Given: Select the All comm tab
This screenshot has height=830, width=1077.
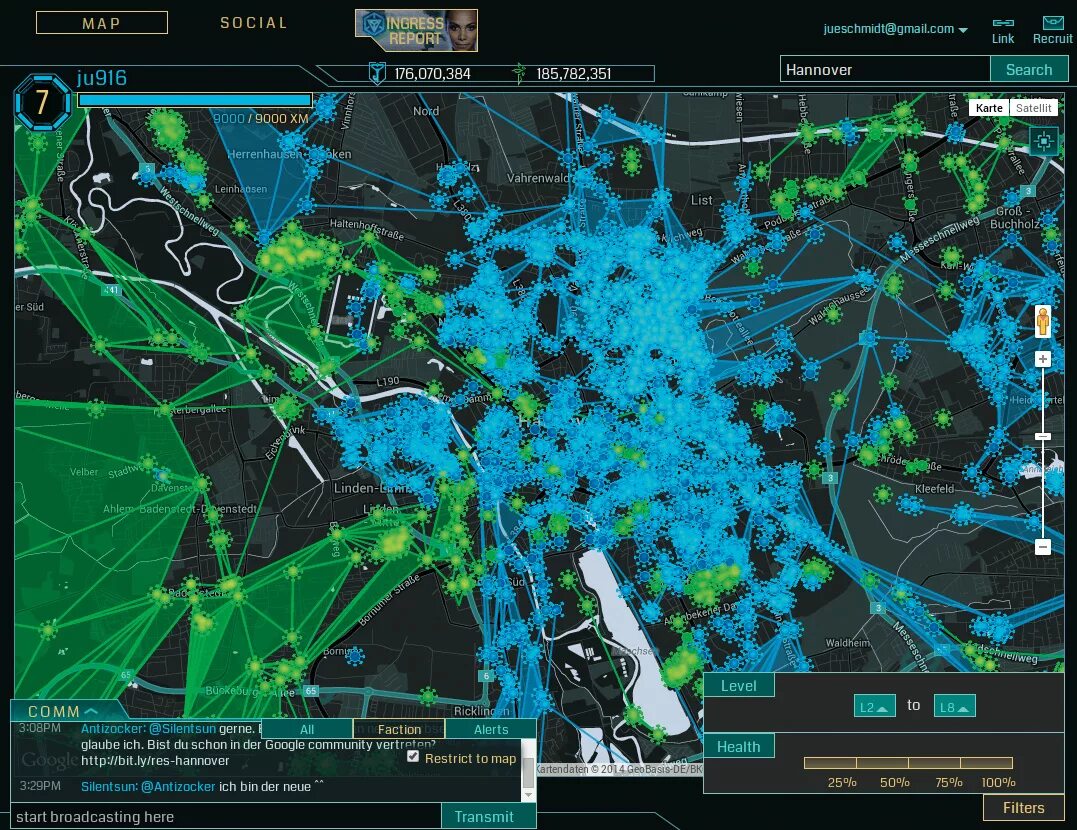Looking at the screenshot, I should tap(307, 729).
